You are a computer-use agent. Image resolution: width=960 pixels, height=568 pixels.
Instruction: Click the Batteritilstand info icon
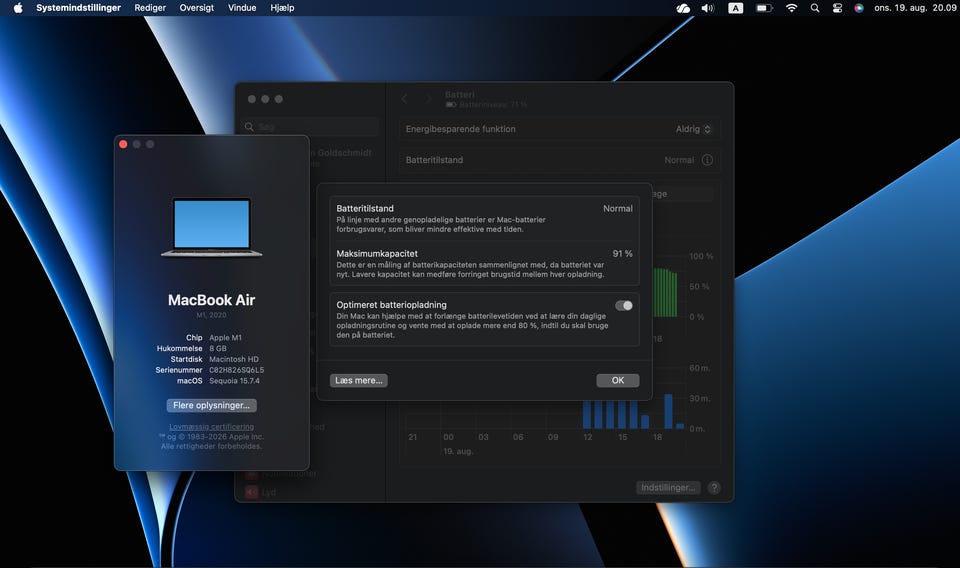click(707, 160)
